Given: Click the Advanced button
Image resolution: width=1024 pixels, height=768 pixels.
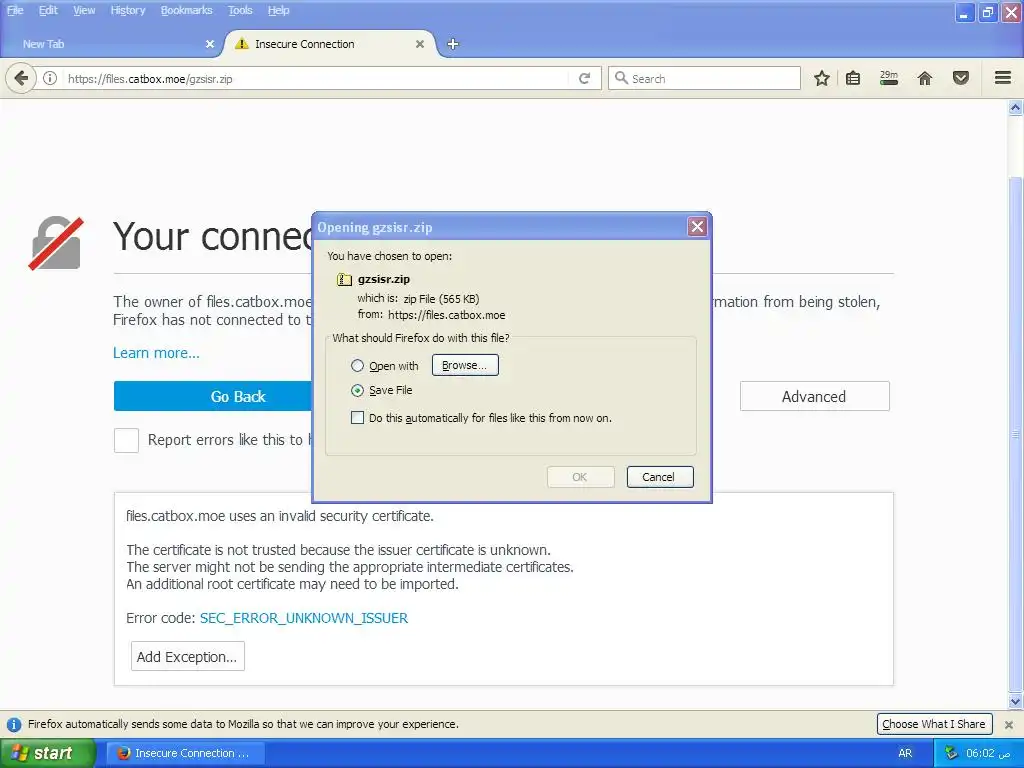Looking at the screenshot, I should coord(814,396).
